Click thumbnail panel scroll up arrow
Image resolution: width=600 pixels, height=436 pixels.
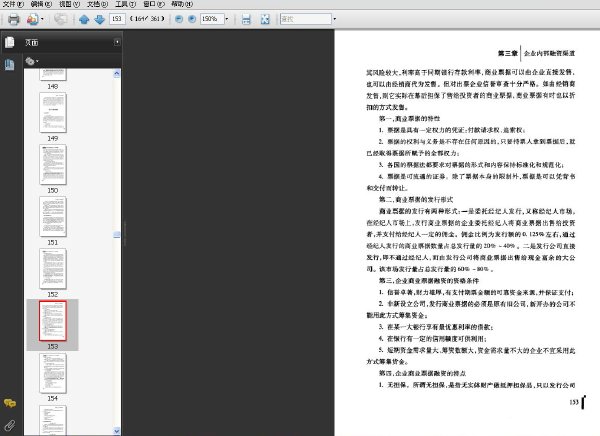[x=117, y=73]
